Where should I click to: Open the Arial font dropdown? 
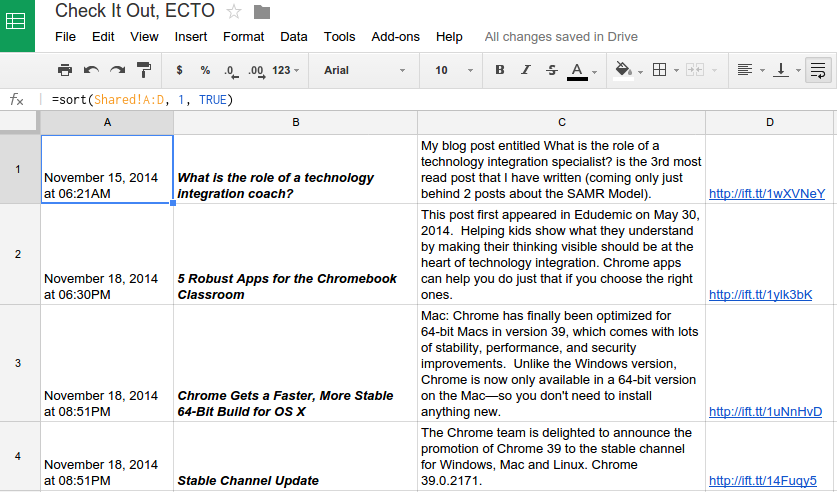[364, 70]
